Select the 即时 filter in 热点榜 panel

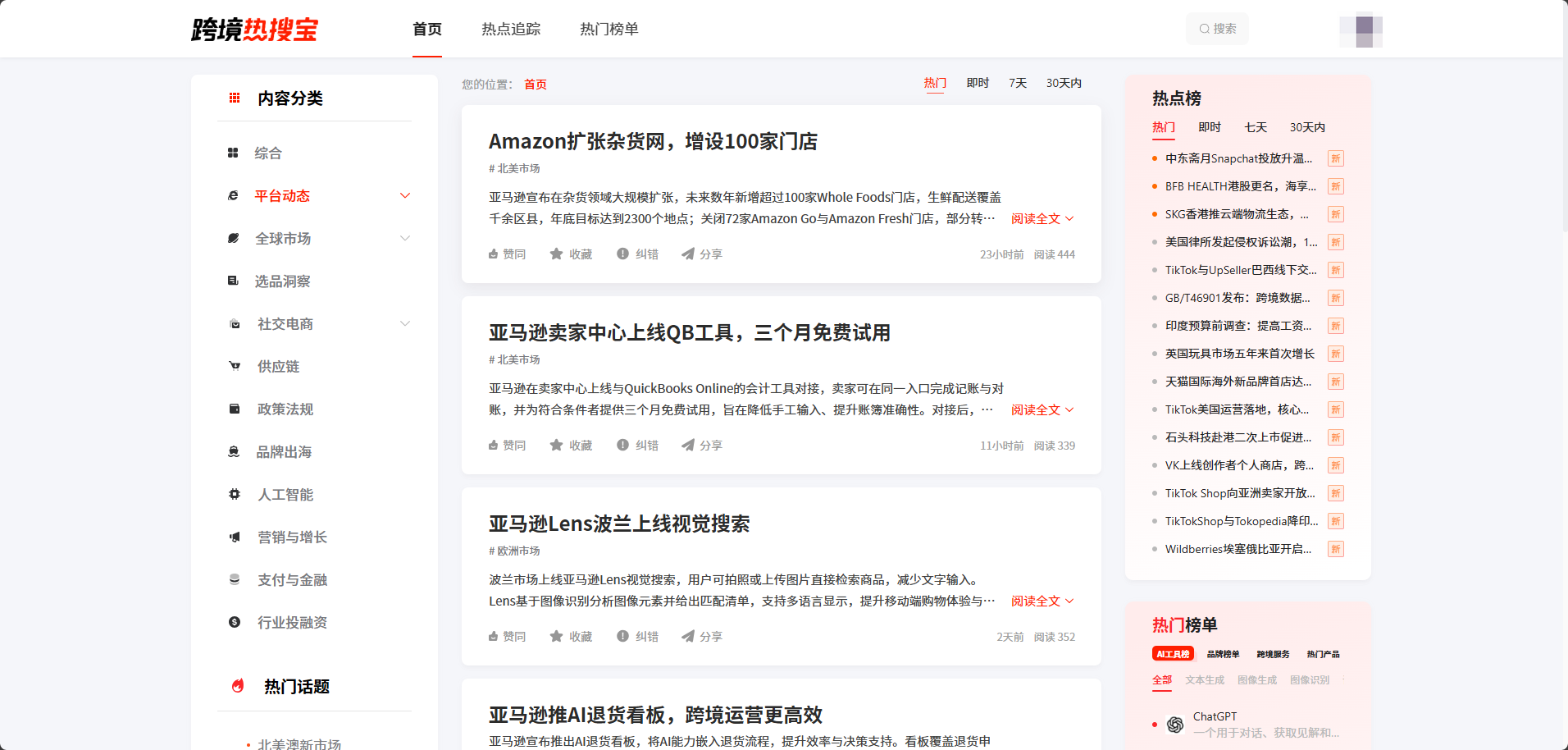click(x=1209, y=127)
